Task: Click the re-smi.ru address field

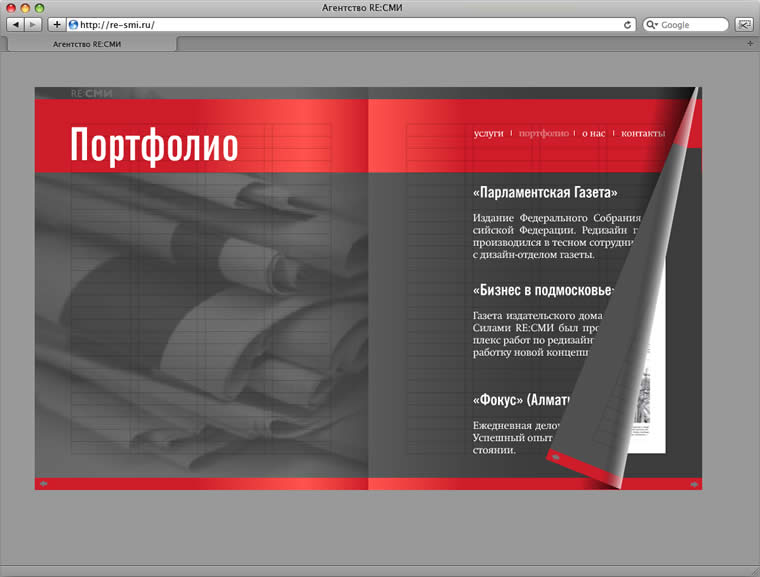Action: pyautogui.click(x=340, y=24)
